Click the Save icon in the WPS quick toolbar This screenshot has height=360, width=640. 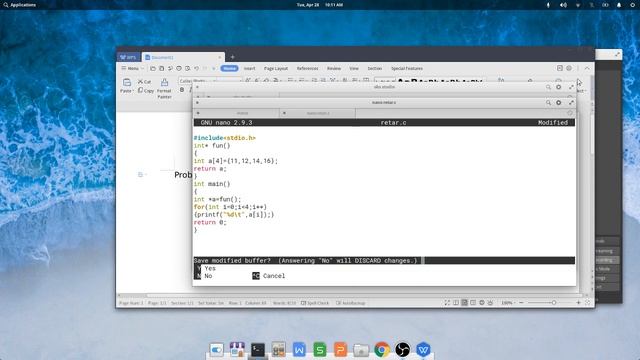[162, 69]
